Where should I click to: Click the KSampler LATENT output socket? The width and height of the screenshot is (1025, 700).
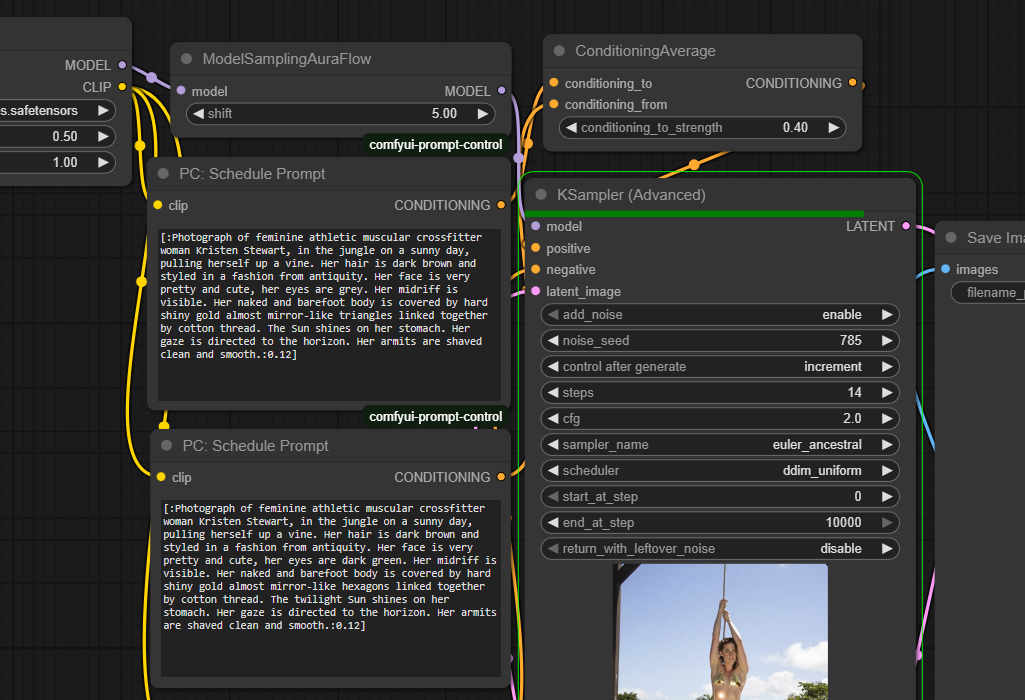click(906, 226)
